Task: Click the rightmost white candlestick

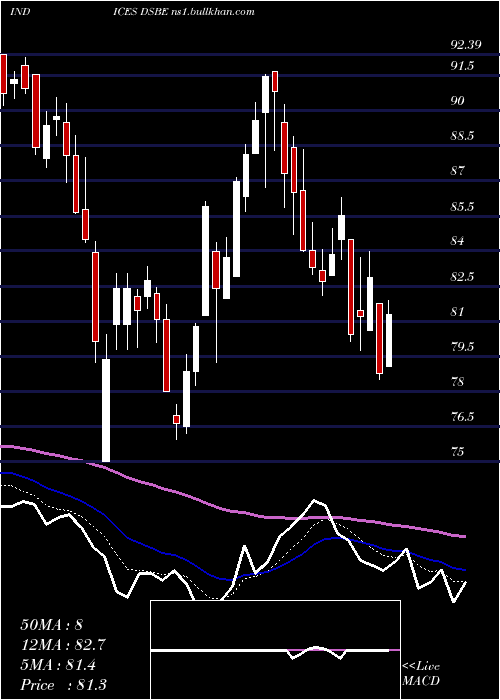Action: 389,340
